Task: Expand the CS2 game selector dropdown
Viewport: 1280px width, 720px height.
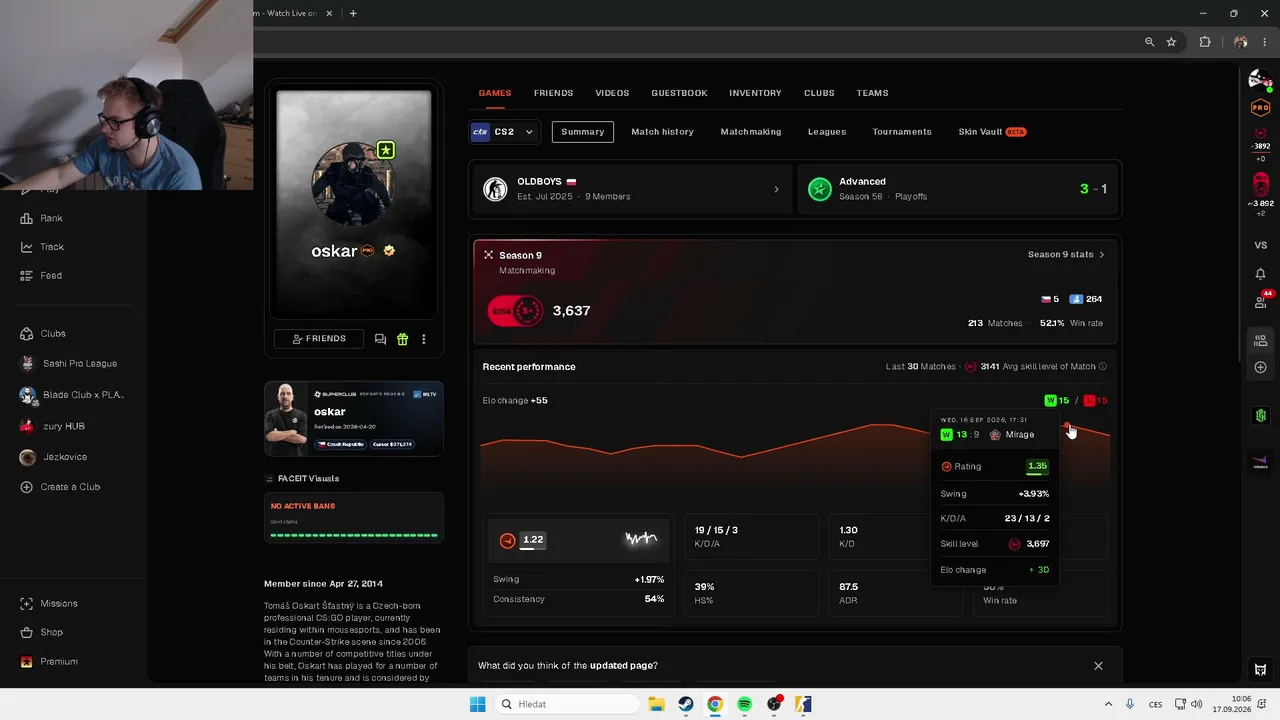Action: click(x=503, y=132)
